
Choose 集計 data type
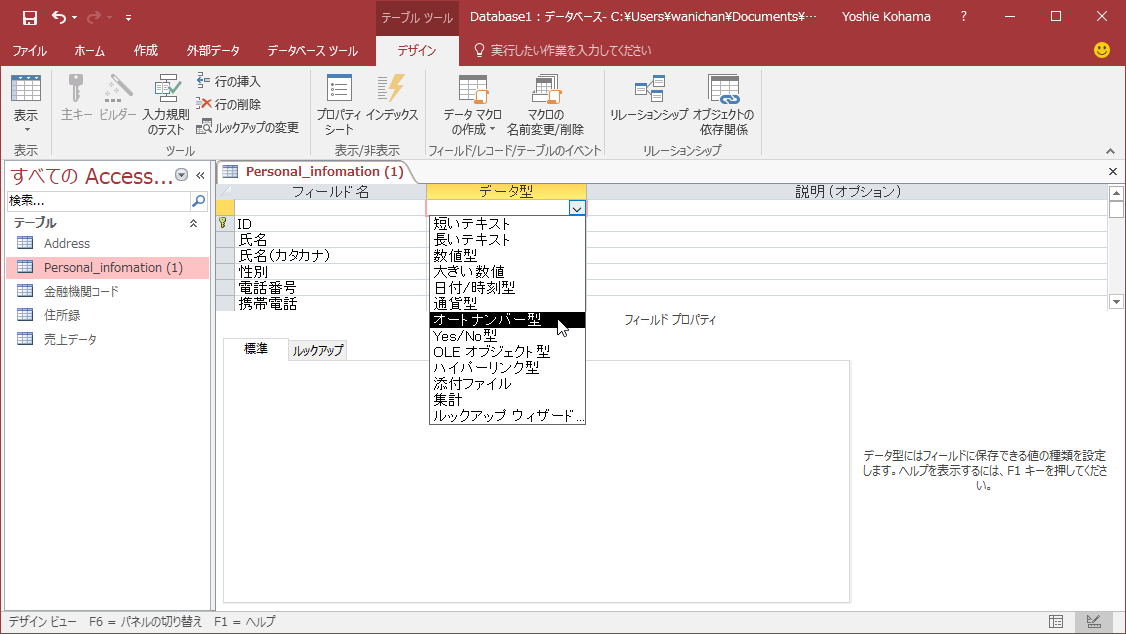(507, 400)
